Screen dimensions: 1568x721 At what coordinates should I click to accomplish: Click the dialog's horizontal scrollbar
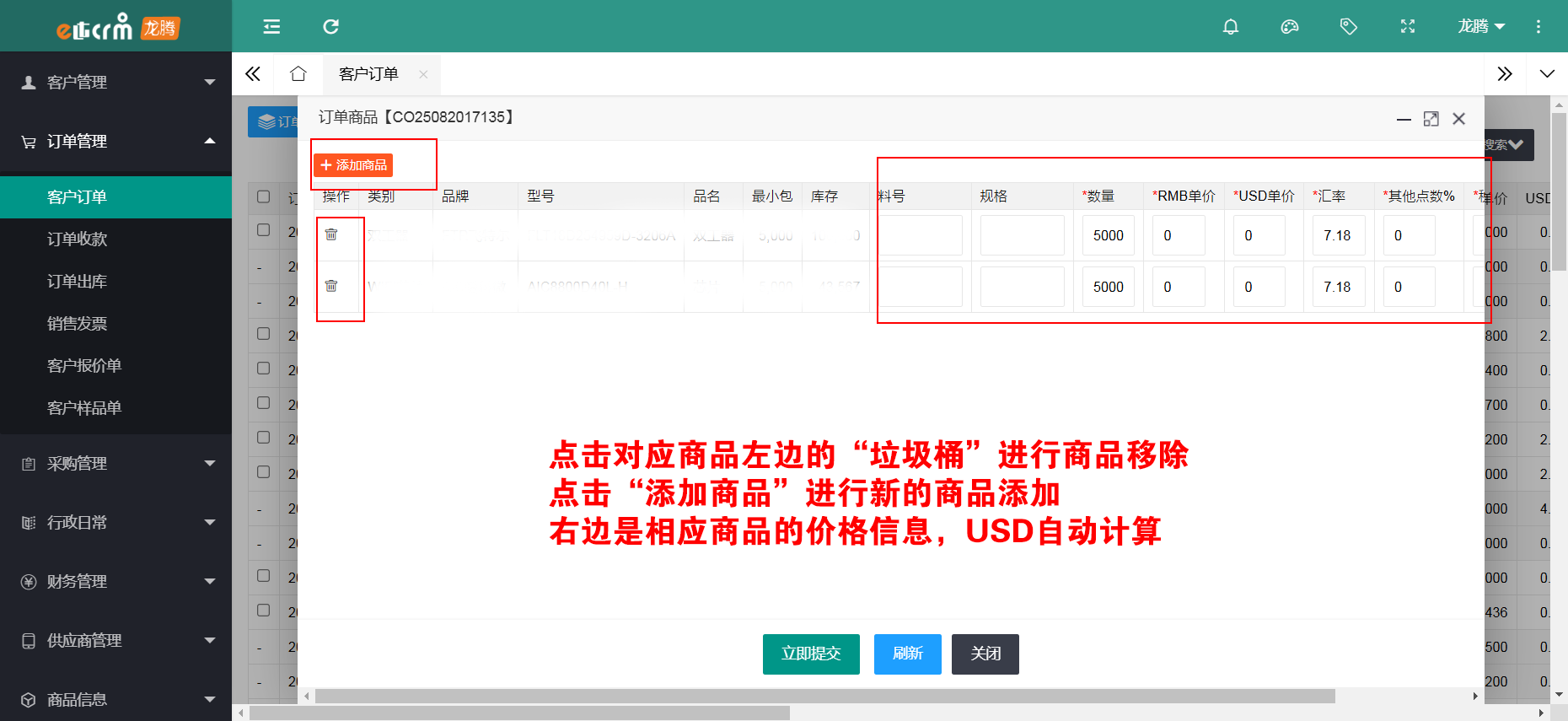[824, 696]
